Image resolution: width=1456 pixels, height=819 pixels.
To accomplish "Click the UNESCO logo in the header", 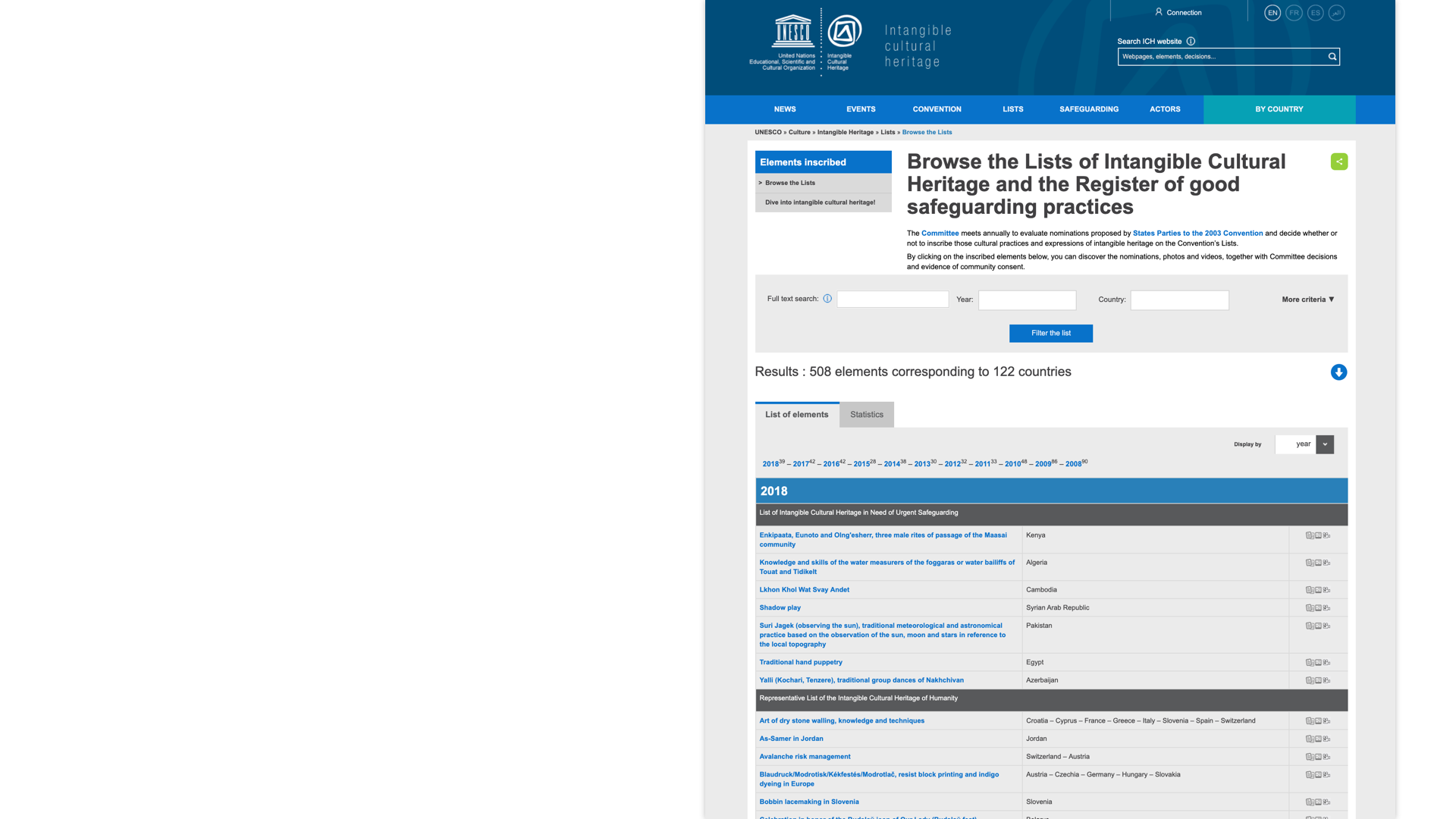I will coord(792,33).
